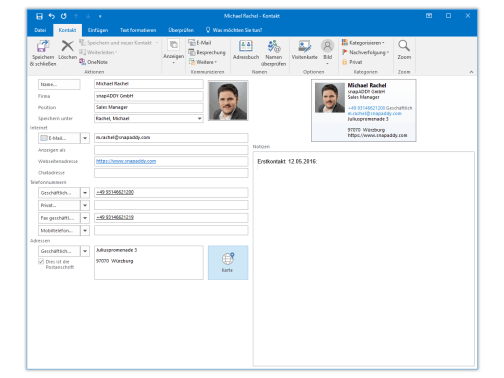Click the Save icon in title bar
The width and height of the screenshot is (504, 378).
pyautogui.click(x=39, y=16)
